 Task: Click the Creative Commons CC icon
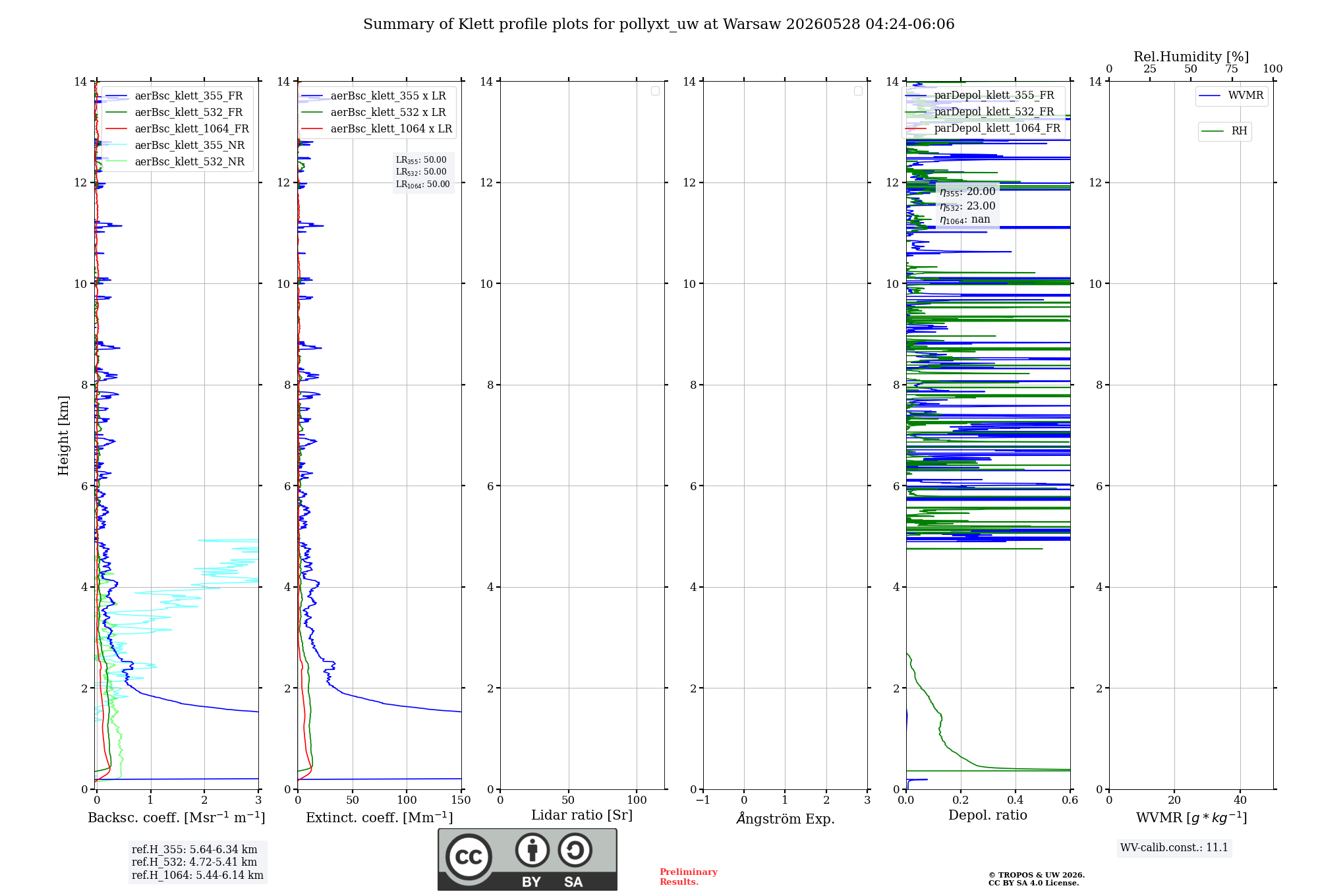[469, 856]
